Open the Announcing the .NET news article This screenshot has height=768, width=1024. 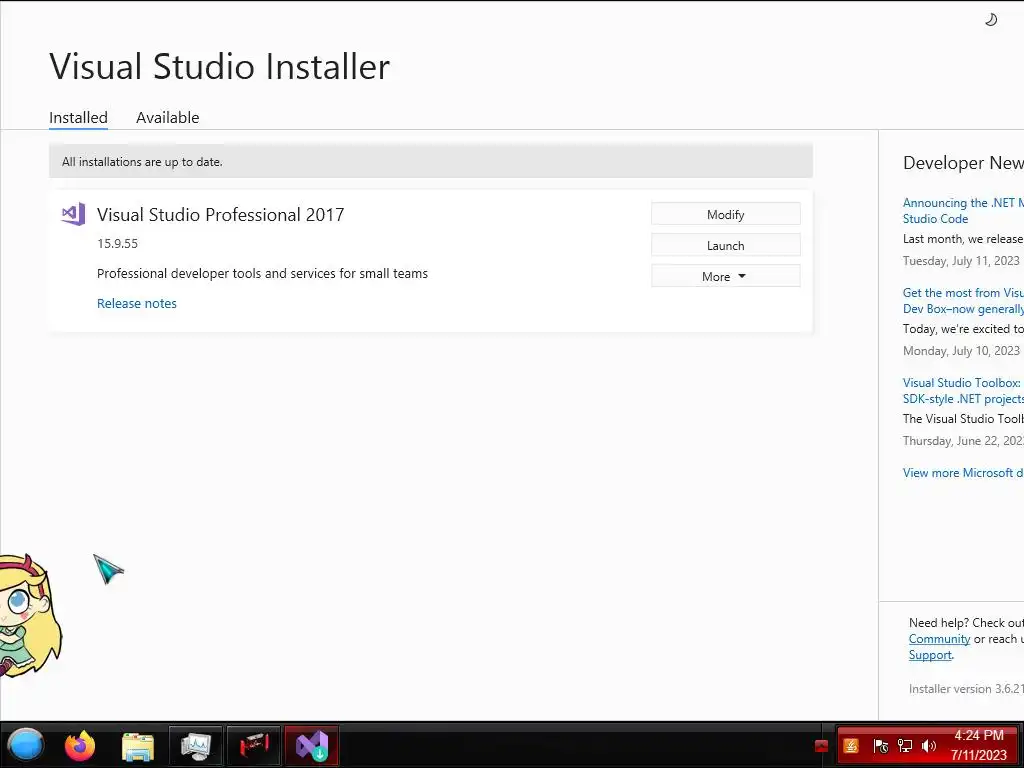click(x=963, y=210)
